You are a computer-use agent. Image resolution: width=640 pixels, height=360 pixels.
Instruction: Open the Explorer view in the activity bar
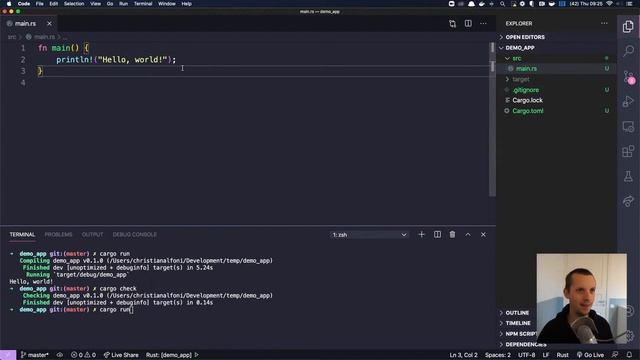click(x=628, y=27)
